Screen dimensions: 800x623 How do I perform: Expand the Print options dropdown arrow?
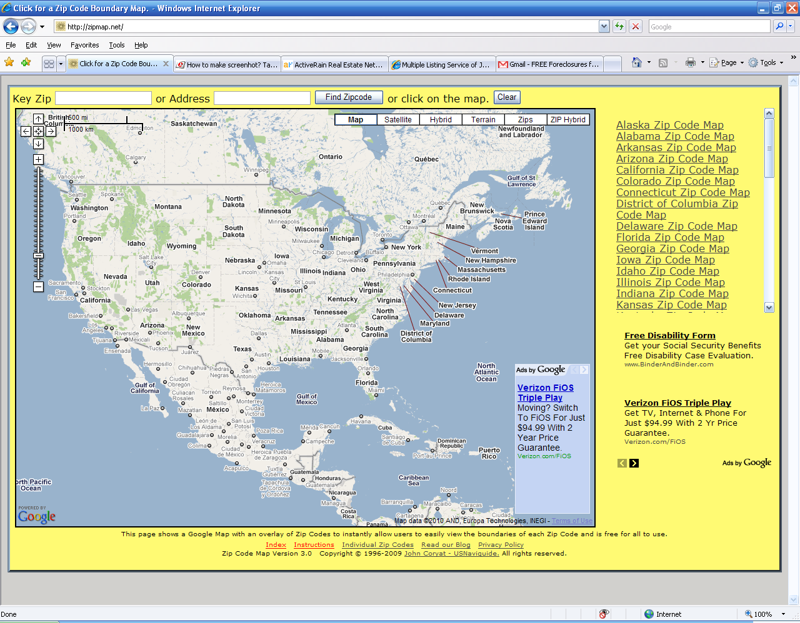(703, 62)
